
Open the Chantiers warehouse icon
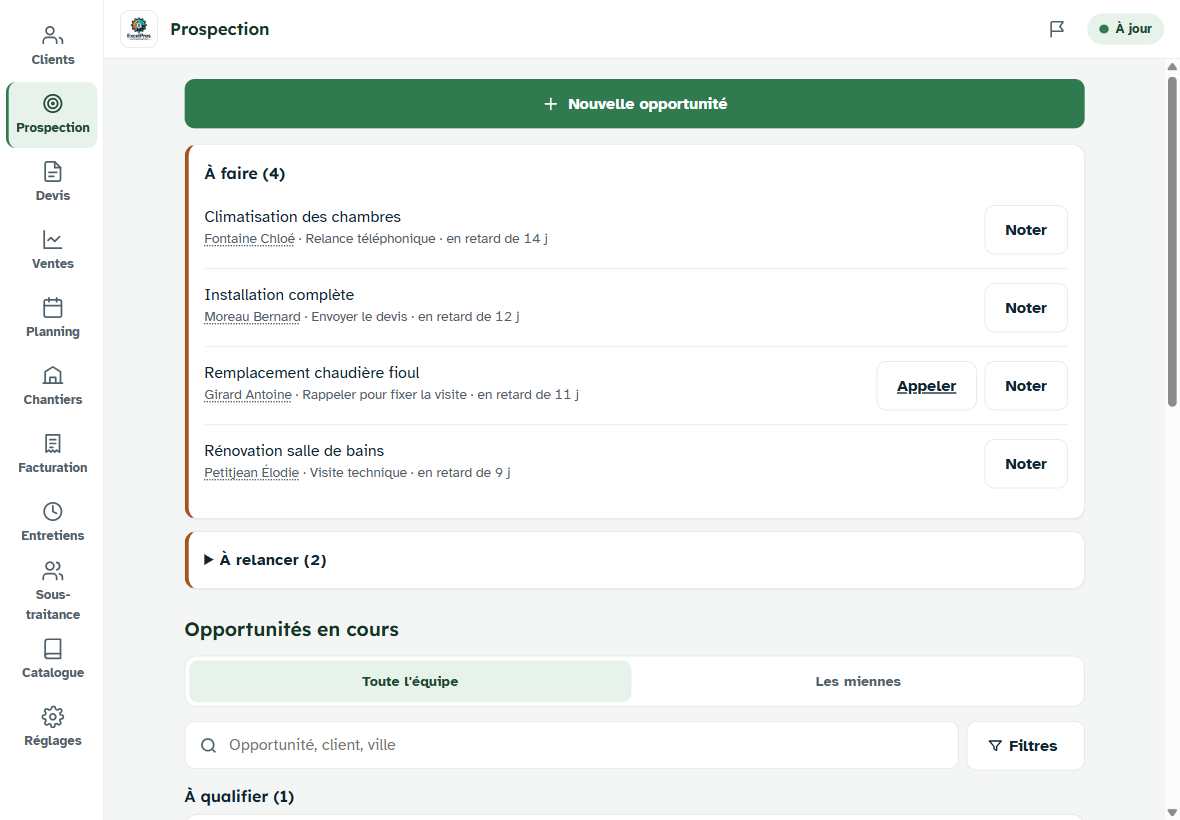click(x=53, y=375)
